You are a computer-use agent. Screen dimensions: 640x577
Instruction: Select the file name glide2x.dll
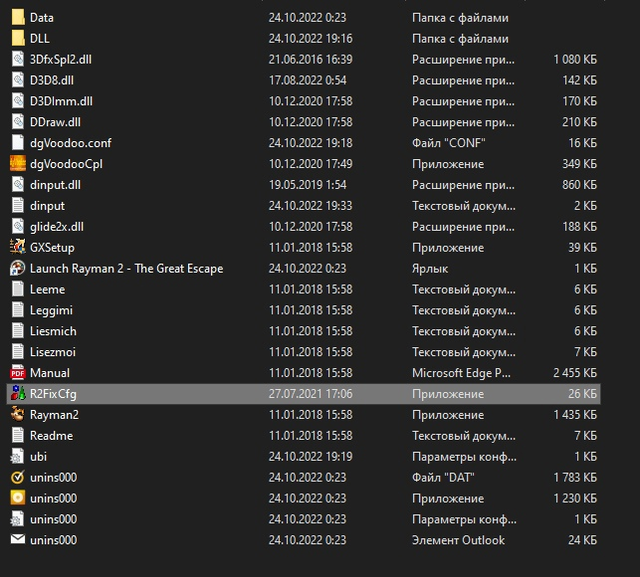(x=57, y=226)
